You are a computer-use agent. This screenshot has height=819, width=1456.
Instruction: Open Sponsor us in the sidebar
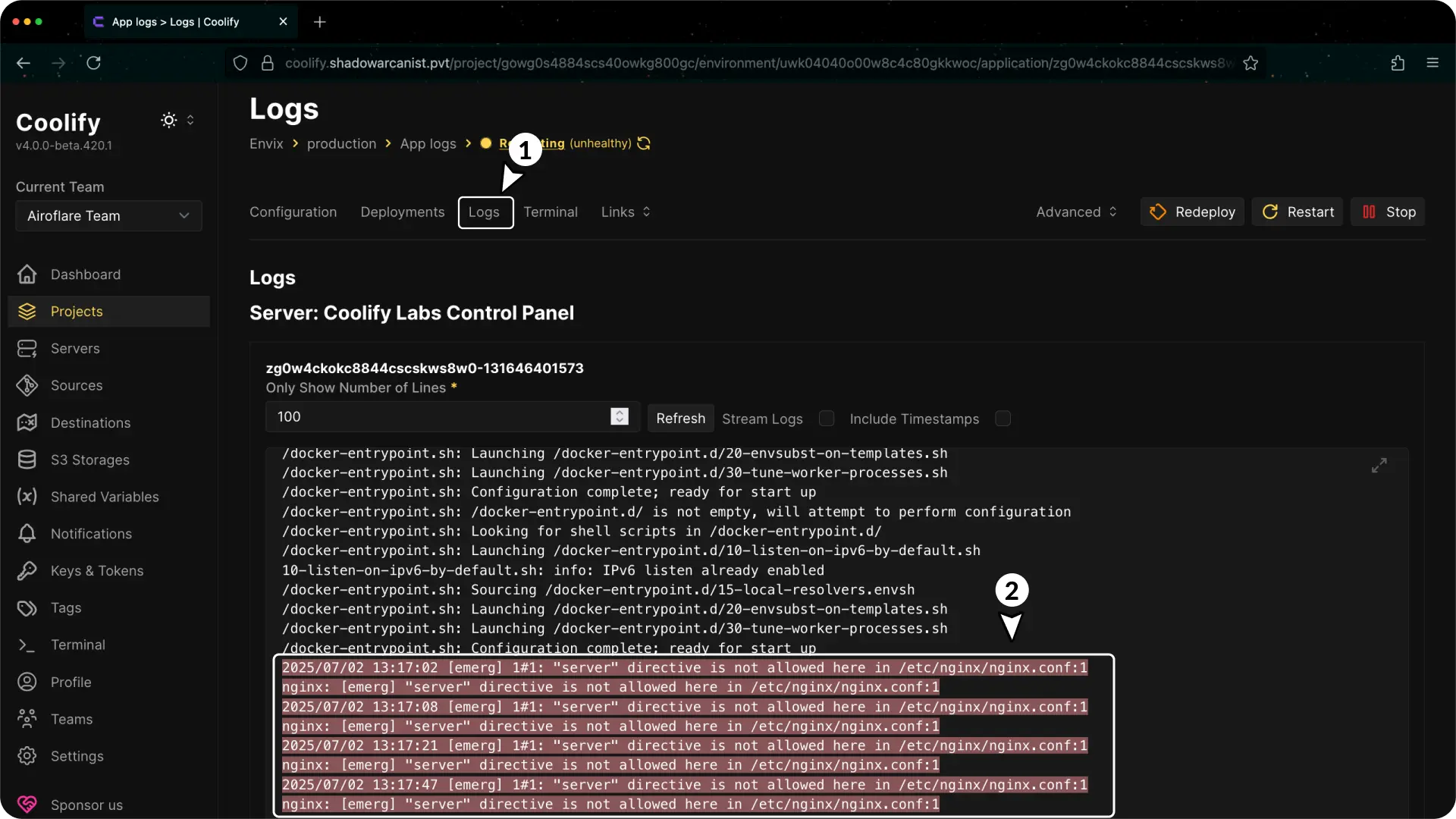point(109,805)
